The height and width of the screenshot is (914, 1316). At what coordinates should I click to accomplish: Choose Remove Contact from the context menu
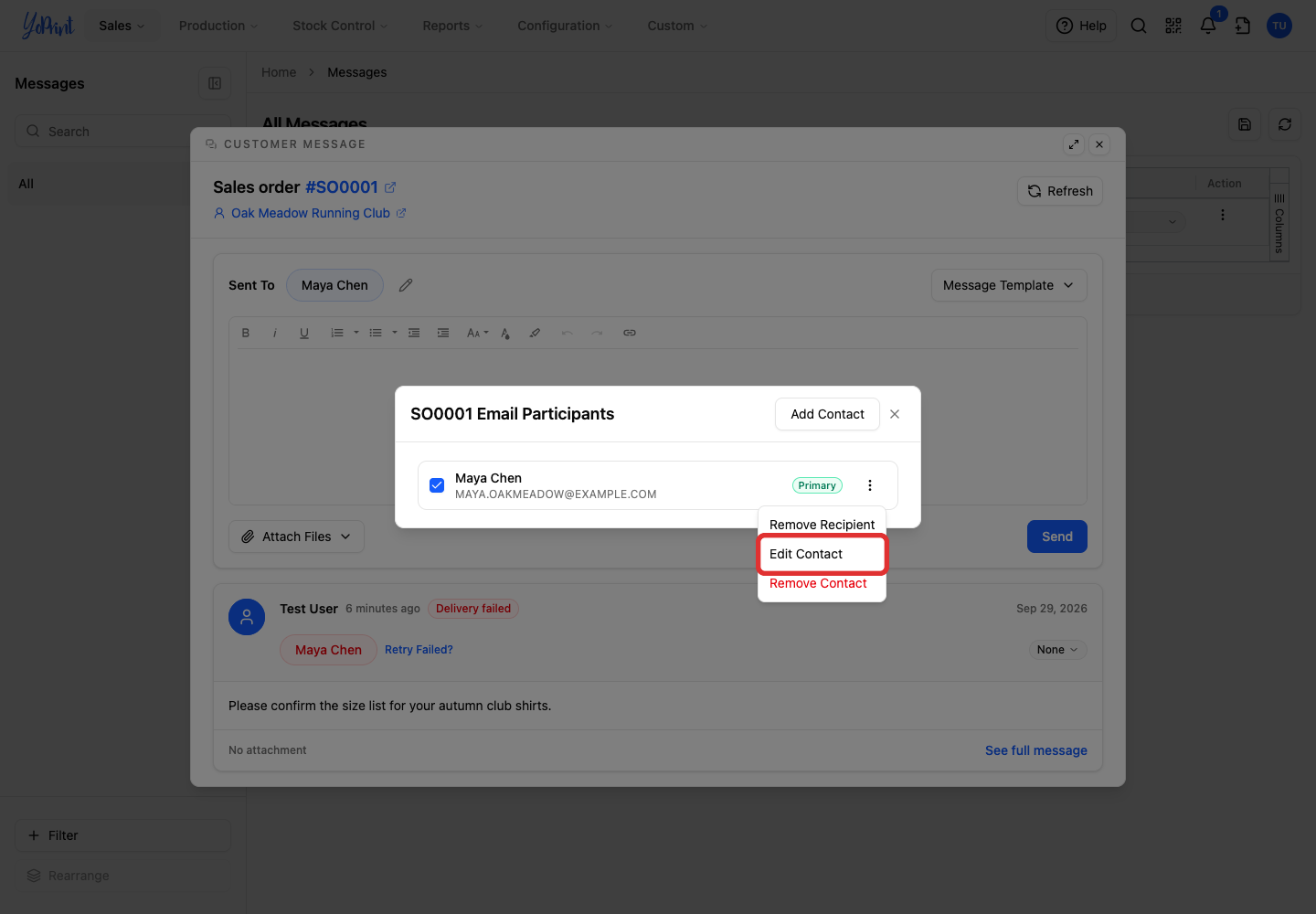(x=822, y=583)
